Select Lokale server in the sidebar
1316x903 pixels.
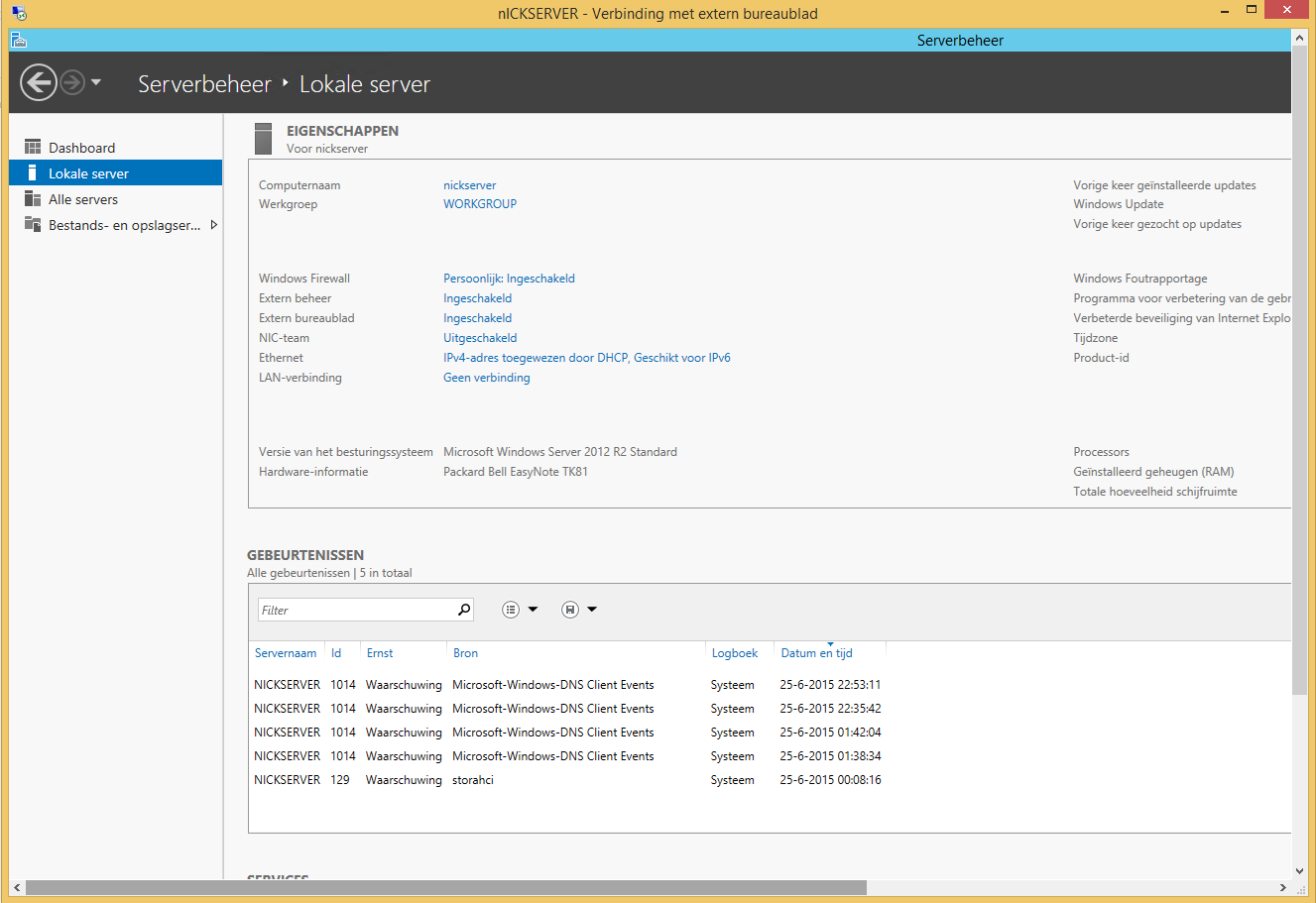tap(88, 173)
